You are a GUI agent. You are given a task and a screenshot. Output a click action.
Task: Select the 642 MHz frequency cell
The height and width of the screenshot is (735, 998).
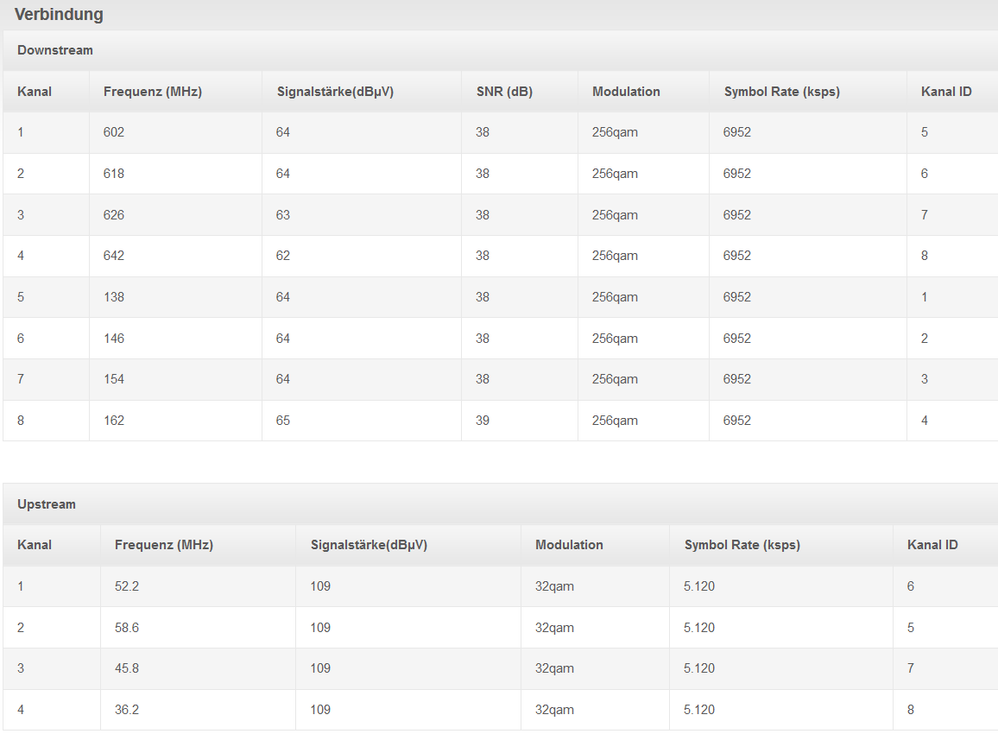[114, 256]
